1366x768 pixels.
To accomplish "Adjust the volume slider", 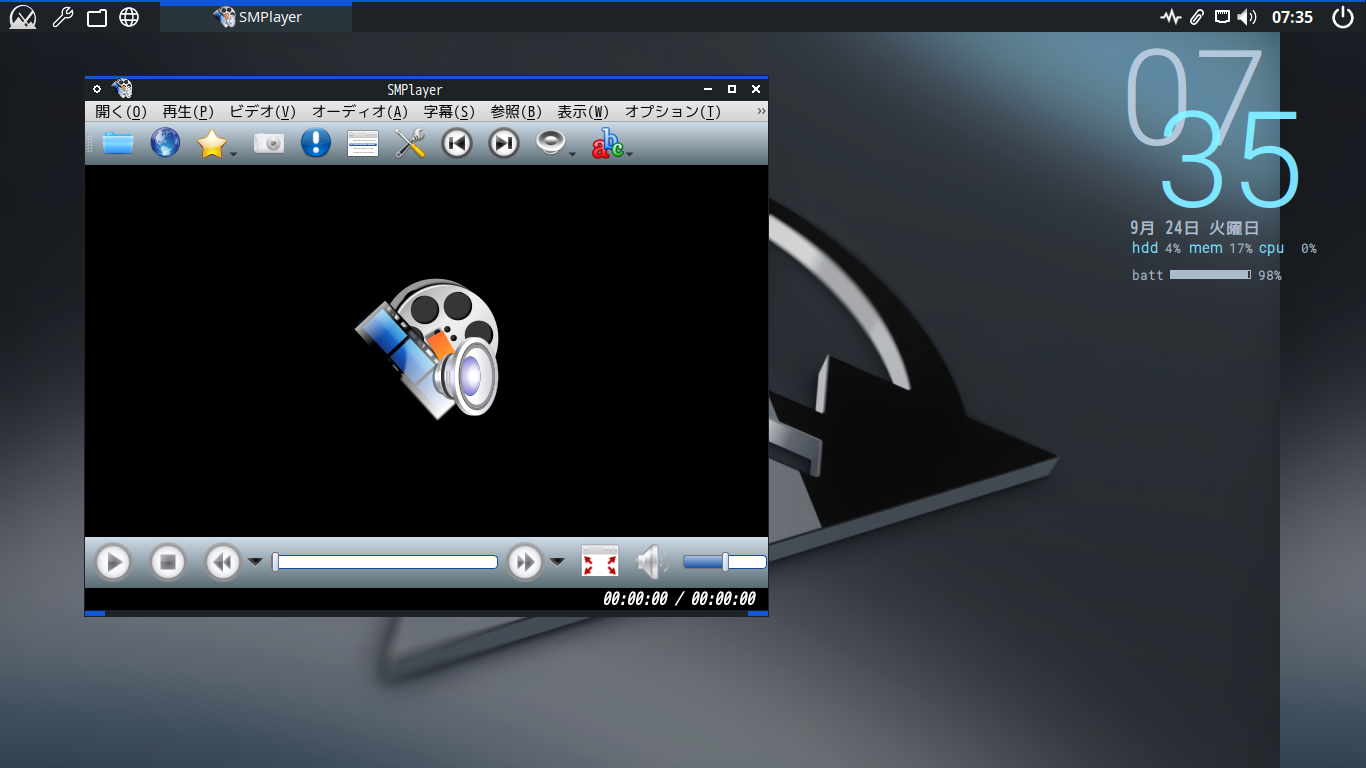I will tap(724, 562).
